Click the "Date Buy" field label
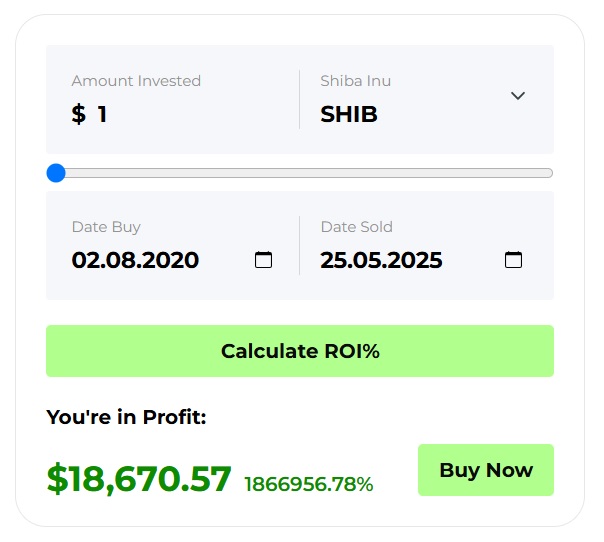The image size is (604, 542). (x=106, y=227)
